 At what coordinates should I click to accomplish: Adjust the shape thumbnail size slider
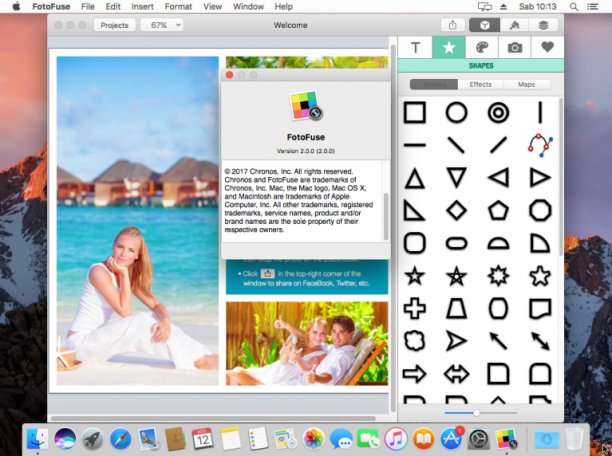point(476,413)
